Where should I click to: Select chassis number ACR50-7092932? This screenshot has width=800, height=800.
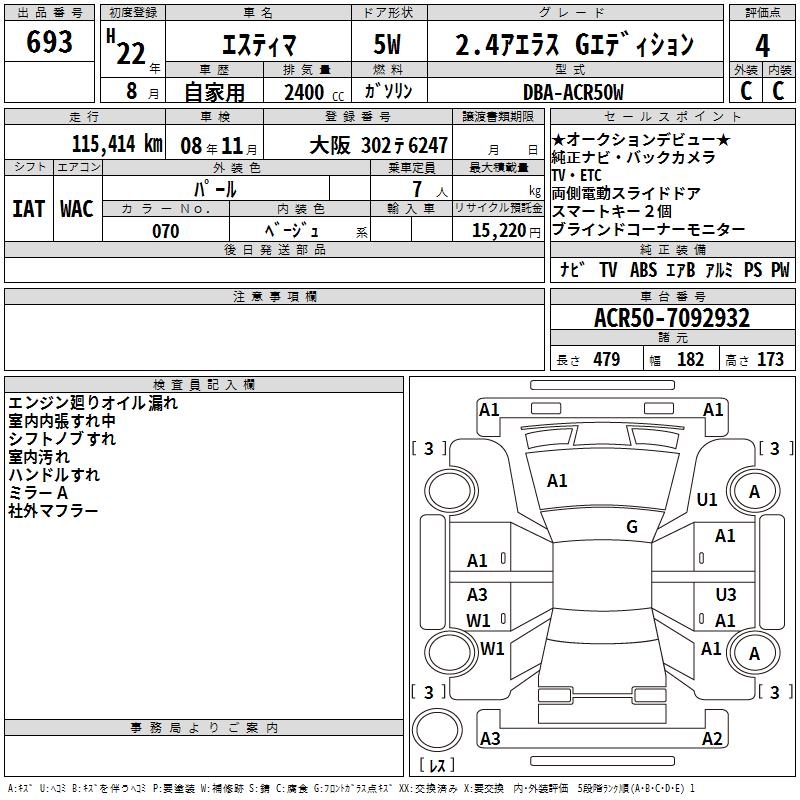[x=672, y=318]
